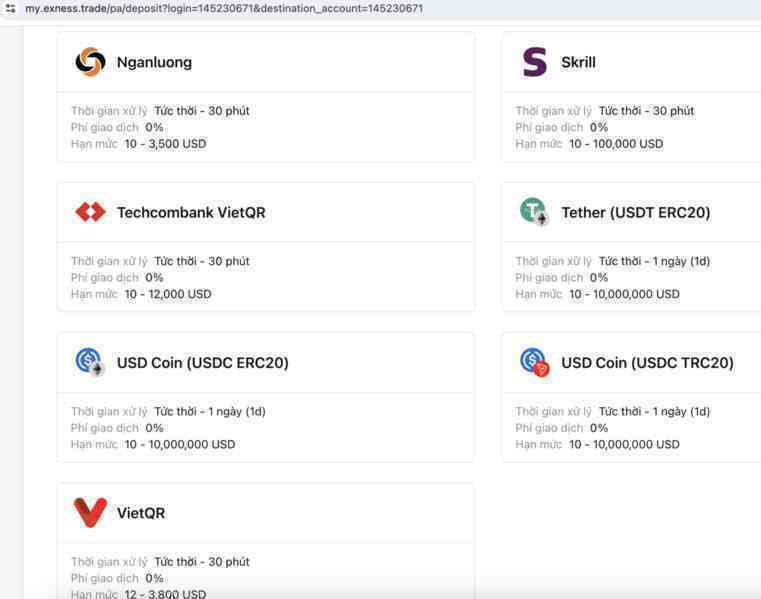Open the VietQR payment card title

tap(141, 513)
